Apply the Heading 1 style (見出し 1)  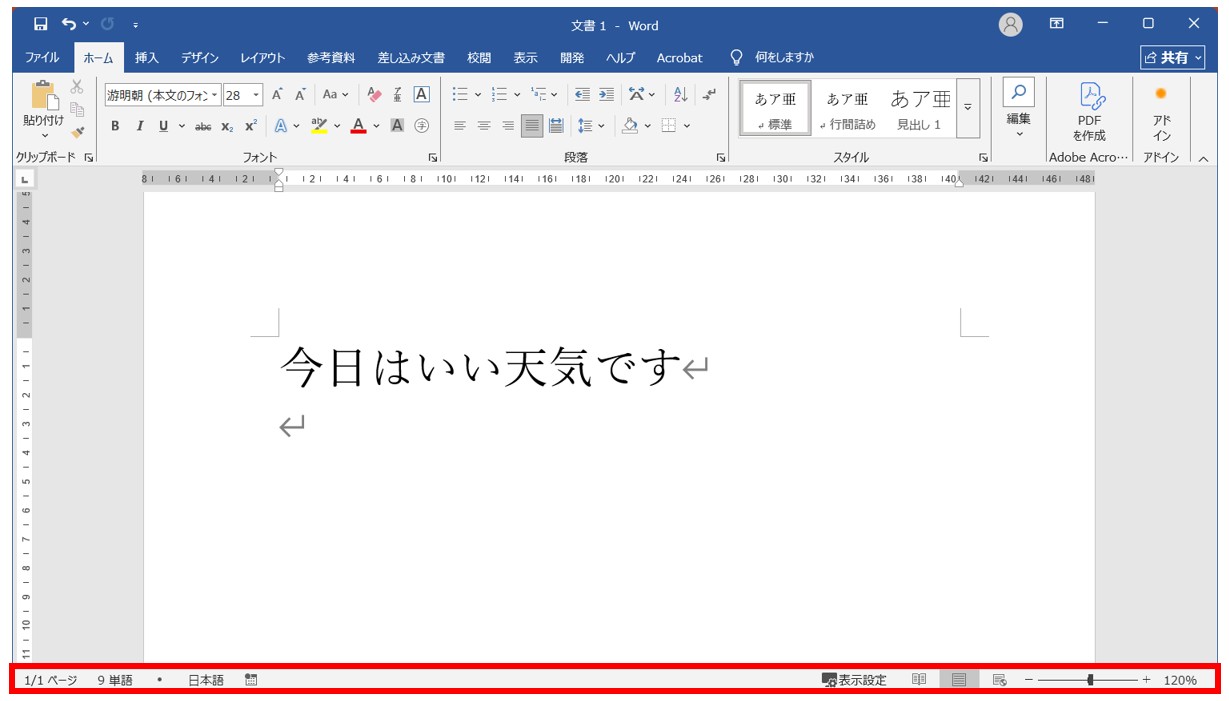click(920, 108)
